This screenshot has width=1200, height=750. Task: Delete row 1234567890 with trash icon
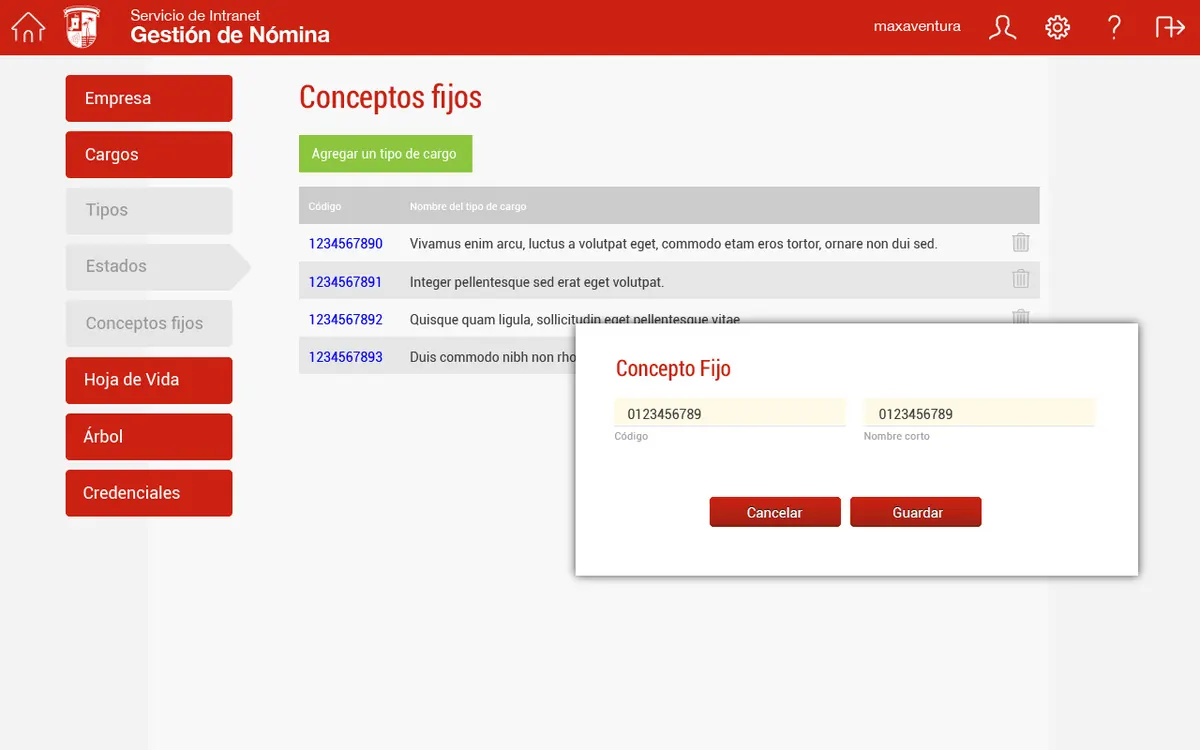tap(1020, 242)
